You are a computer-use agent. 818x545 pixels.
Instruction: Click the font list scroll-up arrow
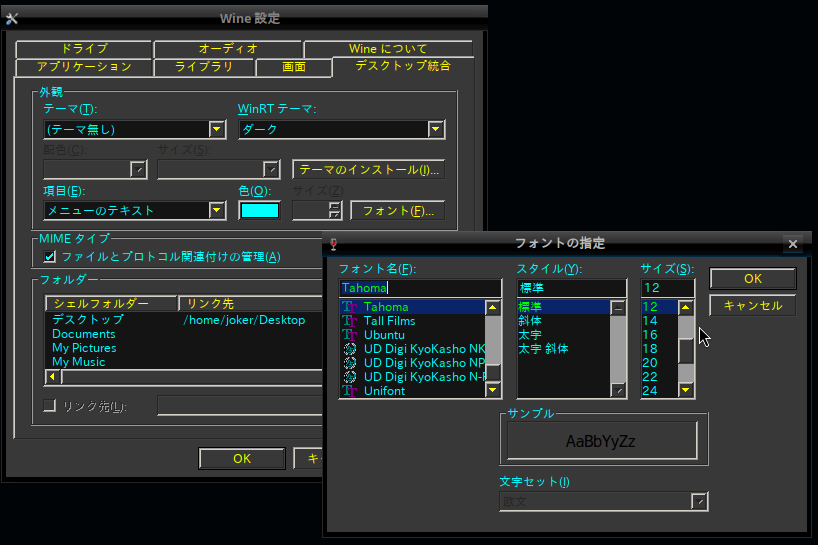492,307
